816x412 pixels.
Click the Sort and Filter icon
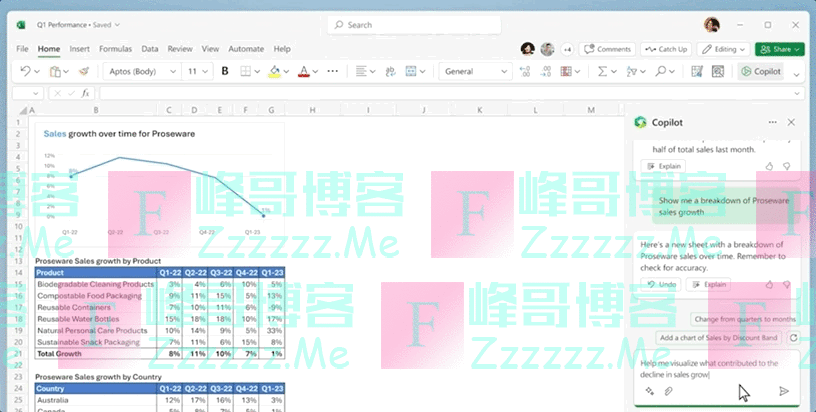coord(631,71)
